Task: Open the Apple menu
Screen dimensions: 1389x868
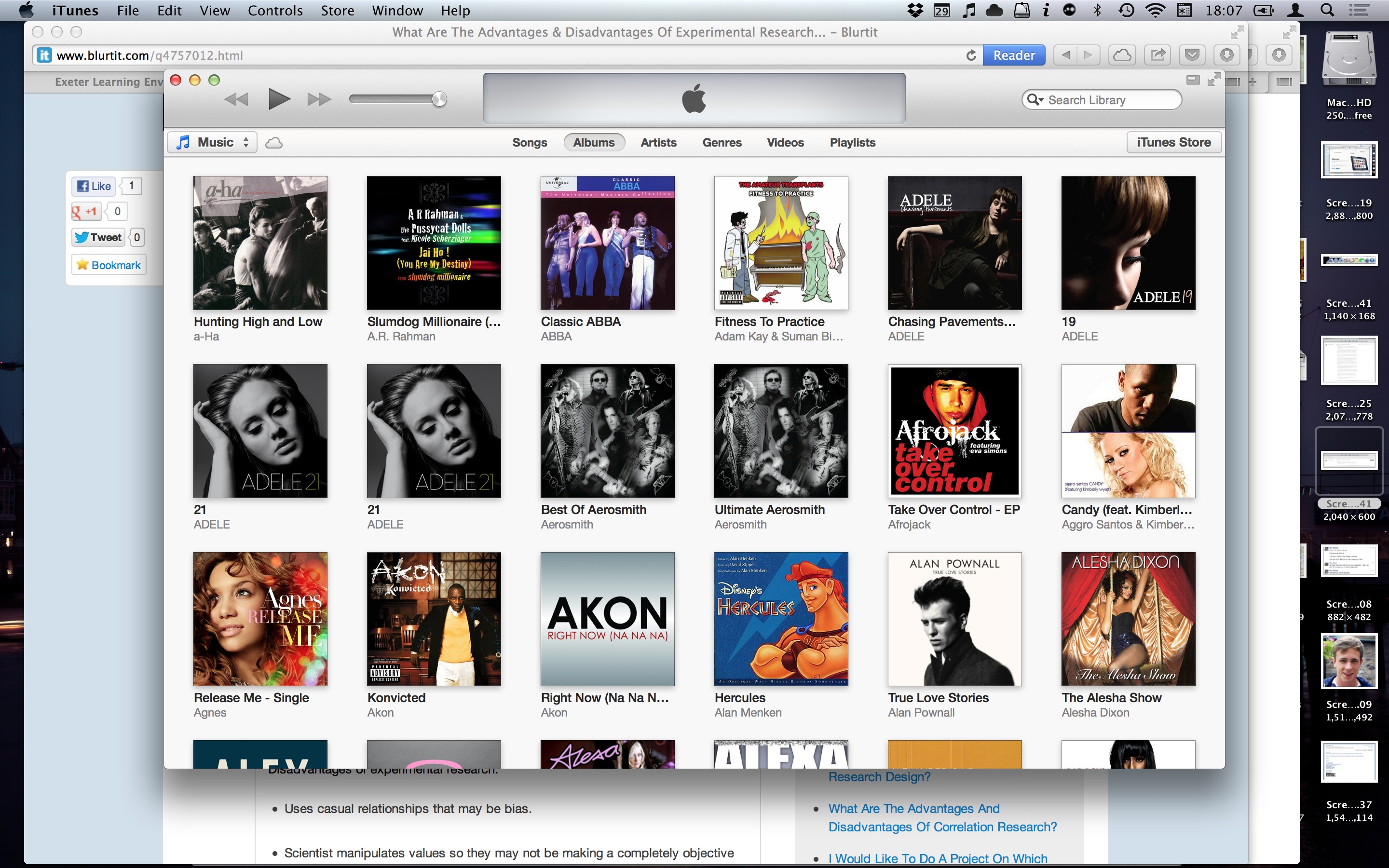Action: pyautogui.click(x=27, y=10)
